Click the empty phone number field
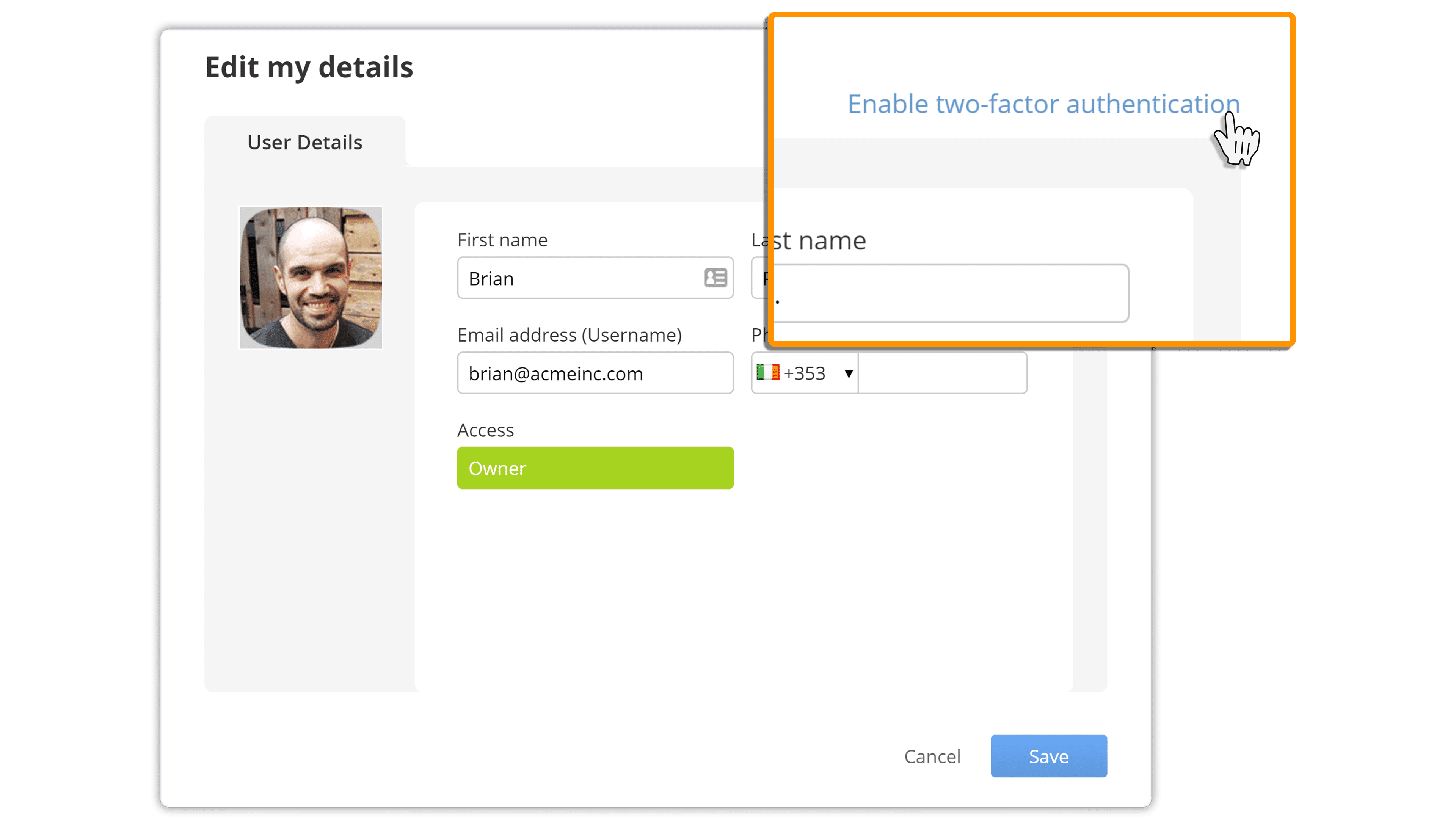 point(942,373)
